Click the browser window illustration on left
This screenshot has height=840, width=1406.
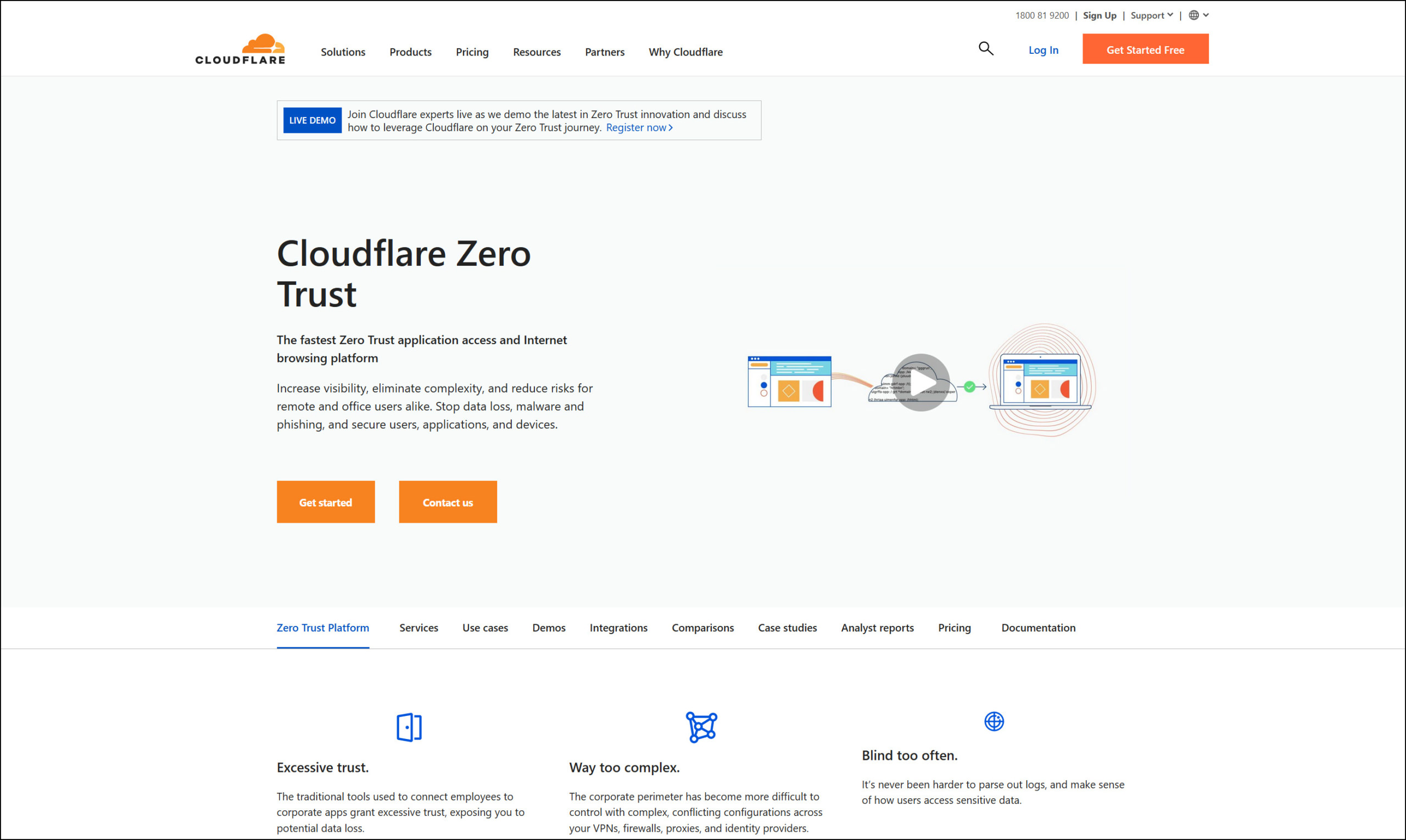789,382
